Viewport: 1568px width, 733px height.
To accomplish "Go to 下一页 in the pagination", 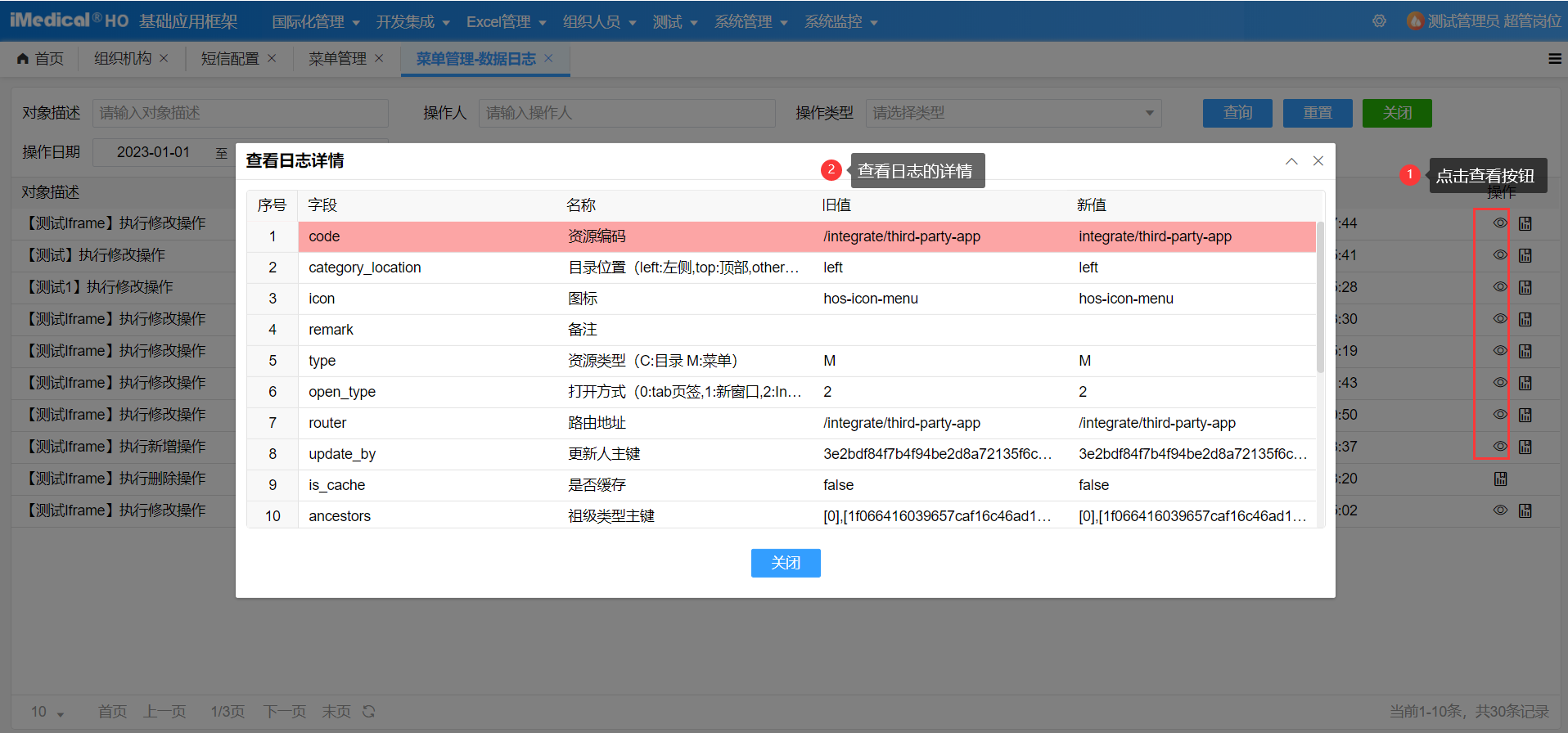I will [x=285, y=712].
